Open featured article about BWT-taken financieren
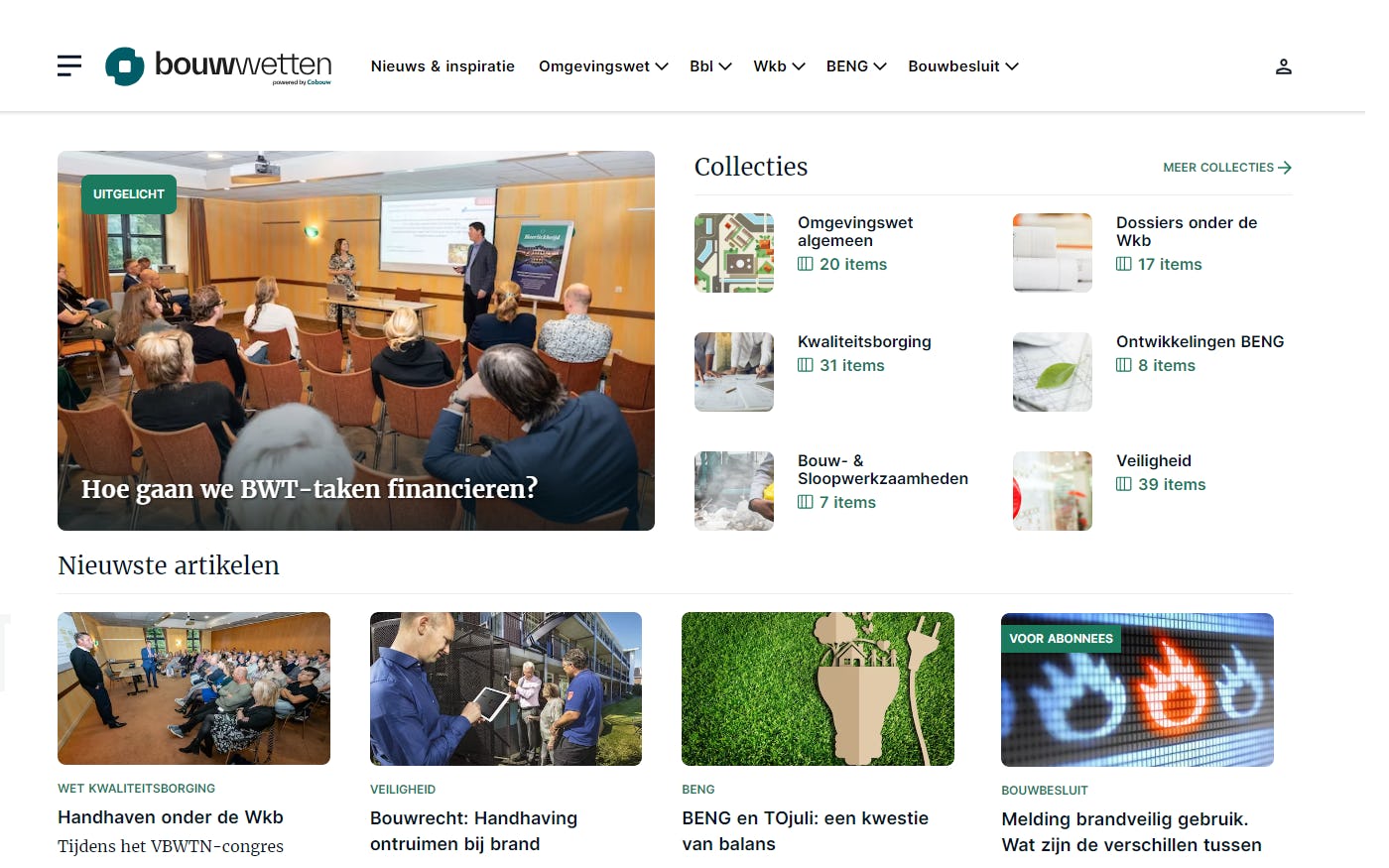The width and height of the screenshot is (1389, 868). 310,488
